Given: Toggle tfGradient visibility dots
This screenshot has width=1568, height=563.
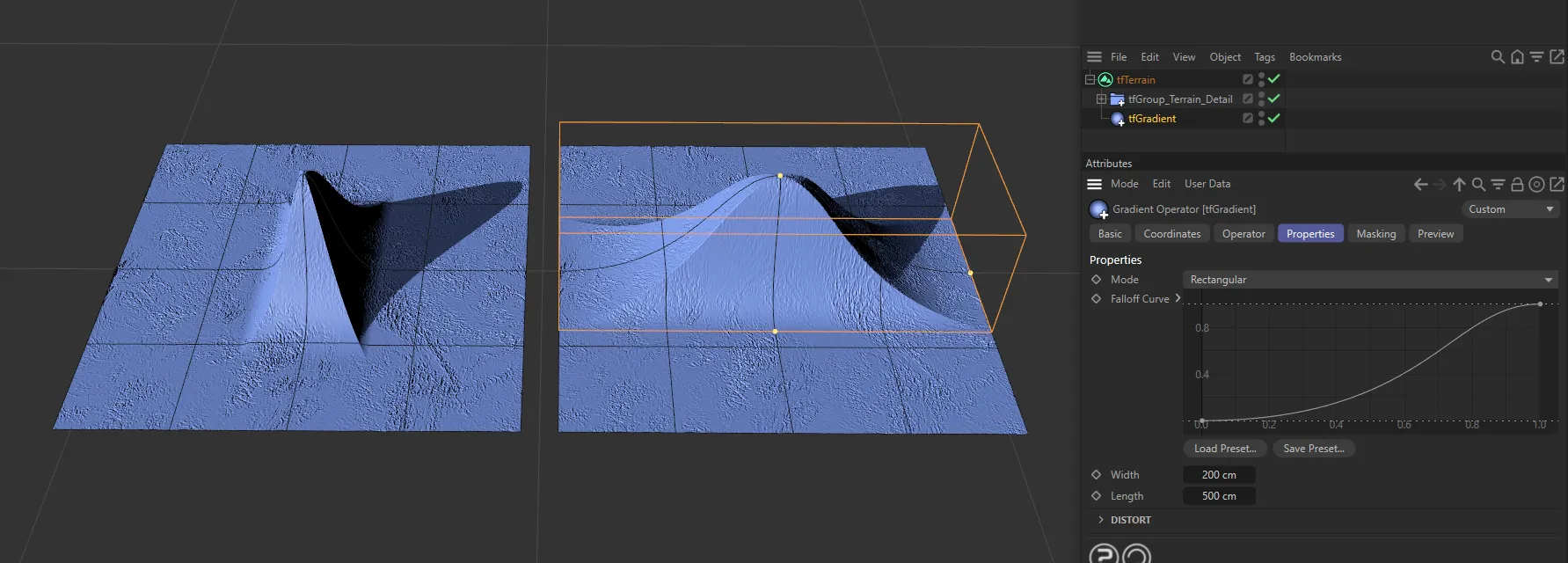Looking at the screenshot, I should coord(1261,118).
